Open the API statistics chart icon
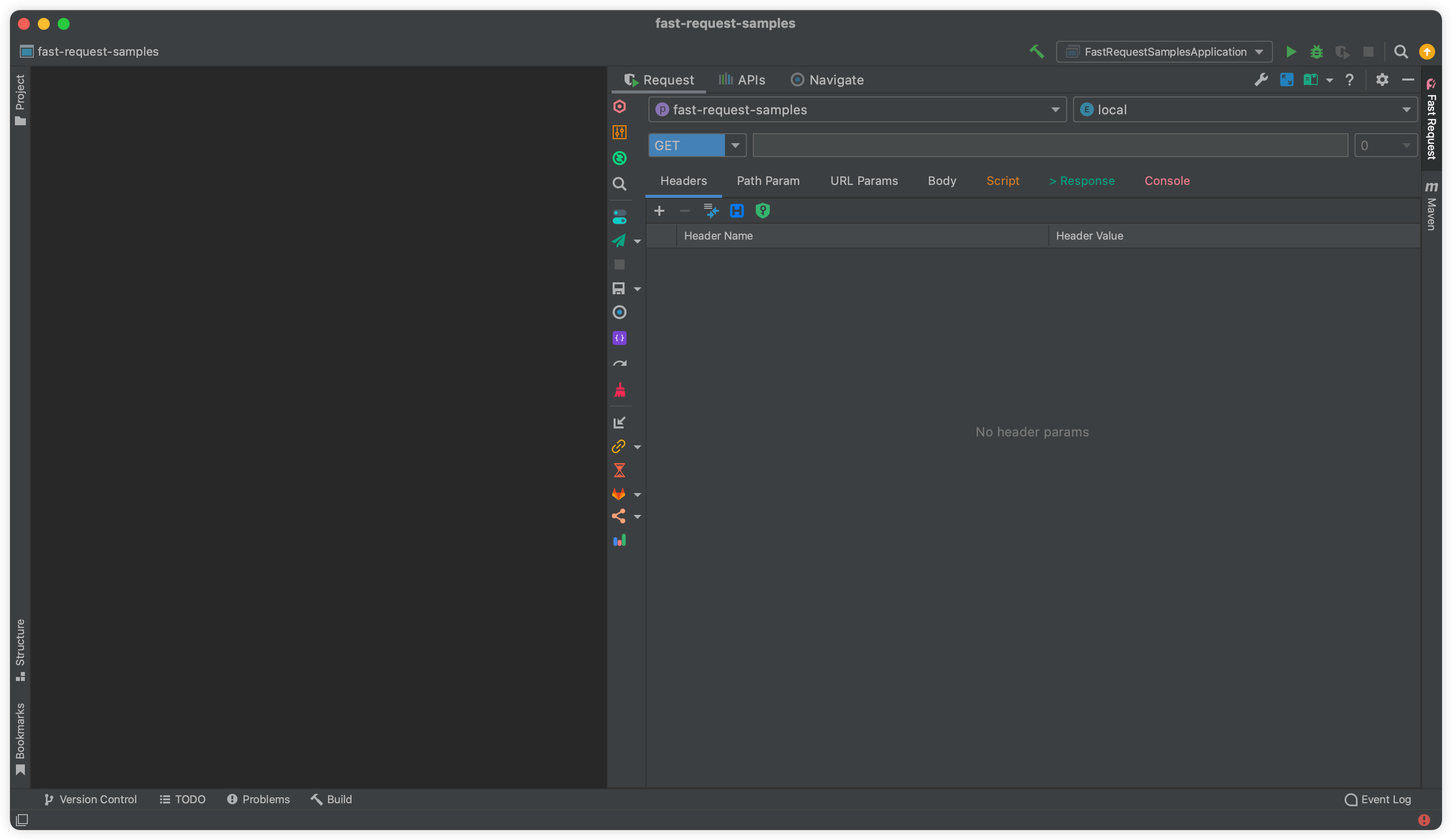 (x=620, y=540)
